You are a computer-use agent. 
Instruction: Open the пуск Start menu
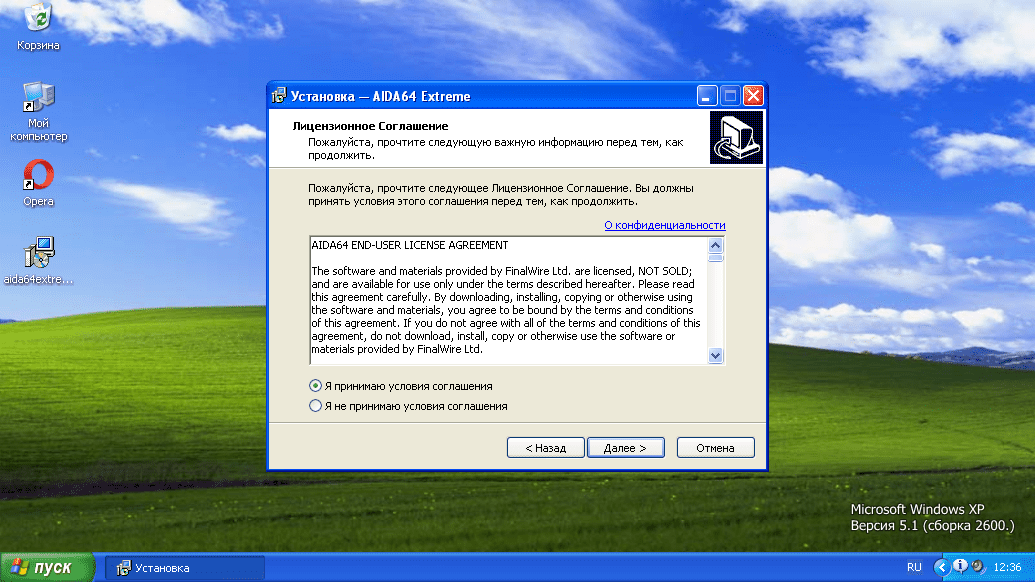coord(48,567)
